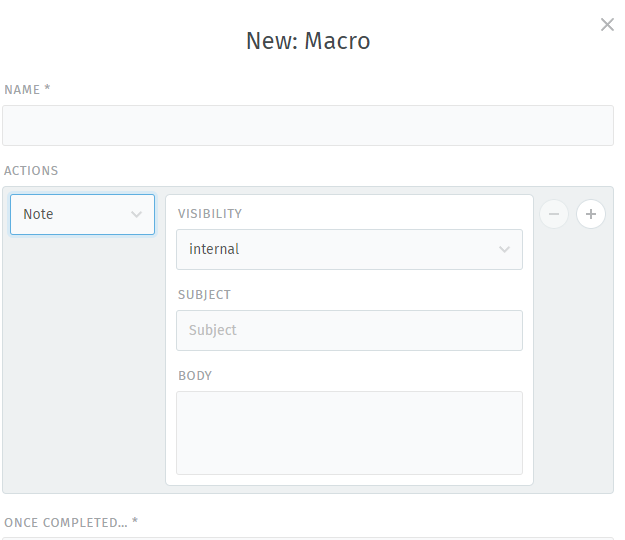Open the Visibility dropdown showing internal
This screenshot has width=625, height=540.
click(x=350, y=249)
